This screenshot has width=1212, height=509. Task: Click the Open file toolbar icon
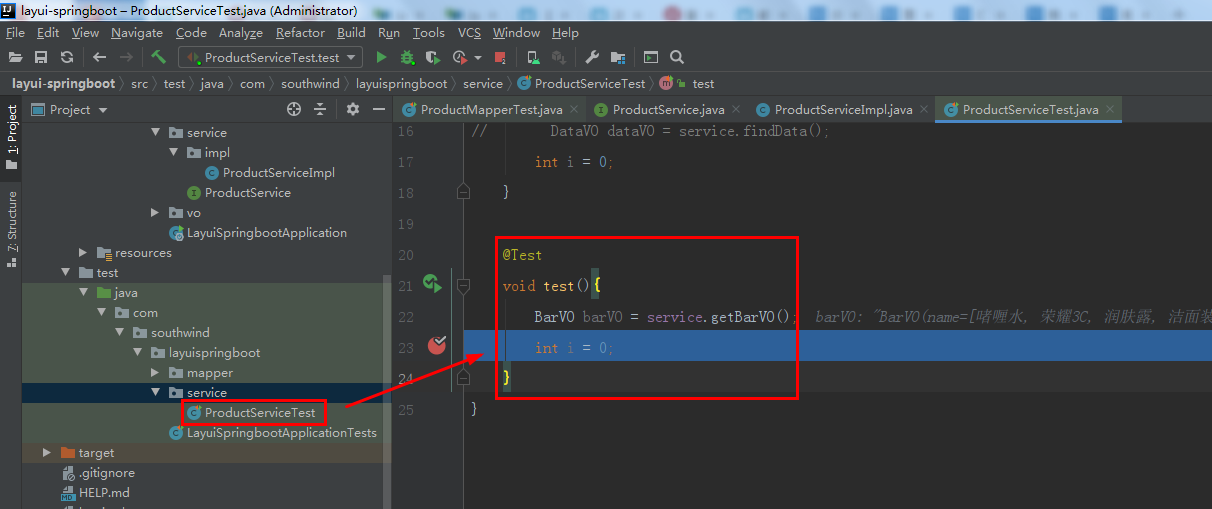15,57
